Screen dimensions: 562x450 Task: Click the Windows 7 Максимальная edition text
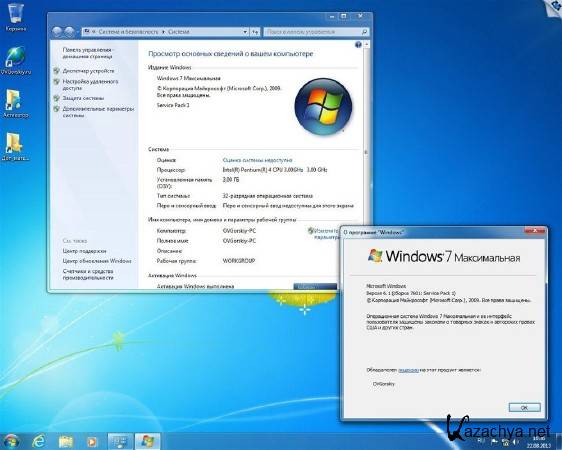coord(189,78)
